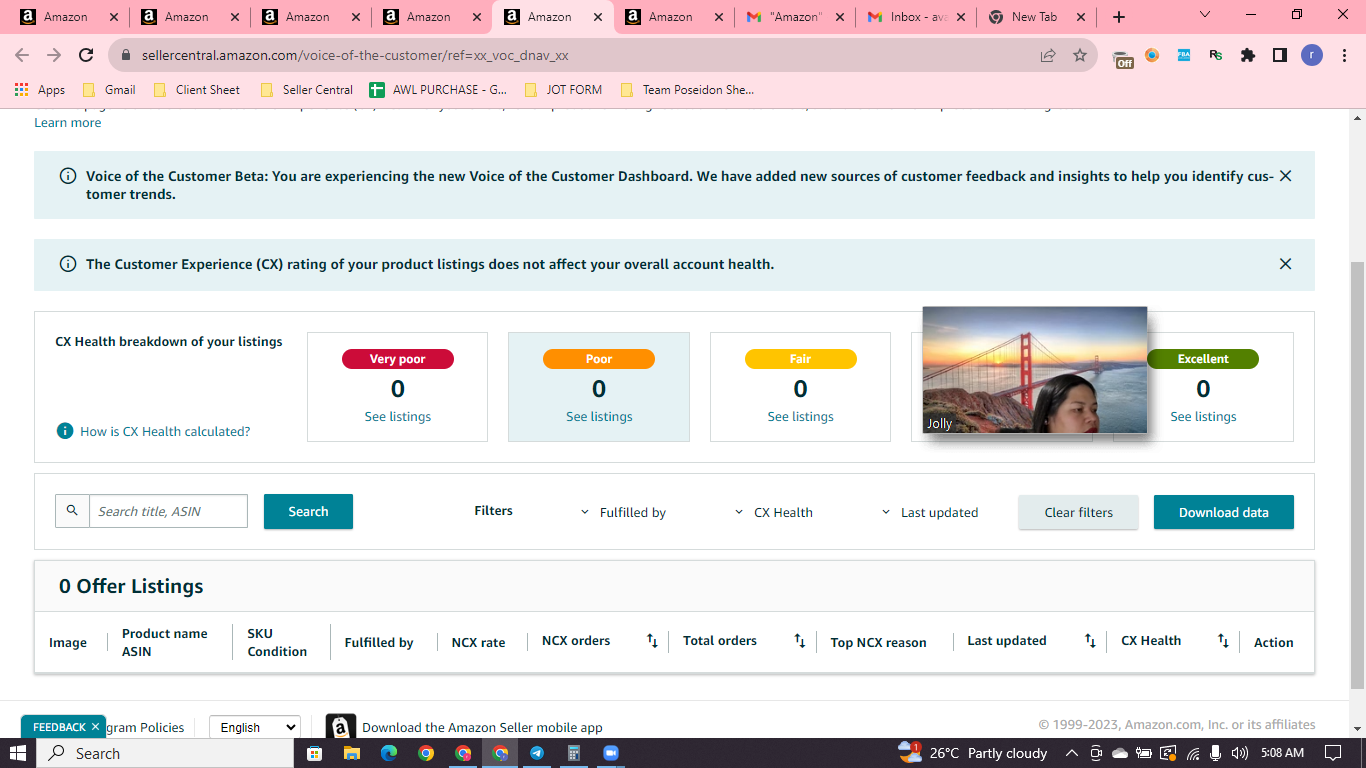Open the AWL PURCHASE sheet bookmark
This screenshot has width=1366, height=768.
coord(438,90)
